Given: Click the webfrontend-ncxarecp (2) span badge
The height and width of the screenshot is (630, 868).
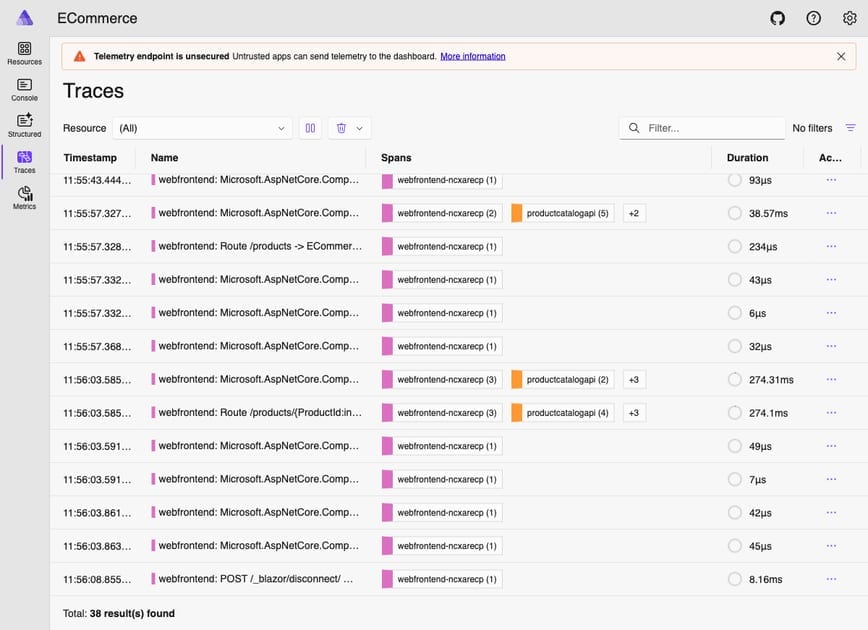Looking at the screenshot, I should pyautogui.click(x=442, y=213).
